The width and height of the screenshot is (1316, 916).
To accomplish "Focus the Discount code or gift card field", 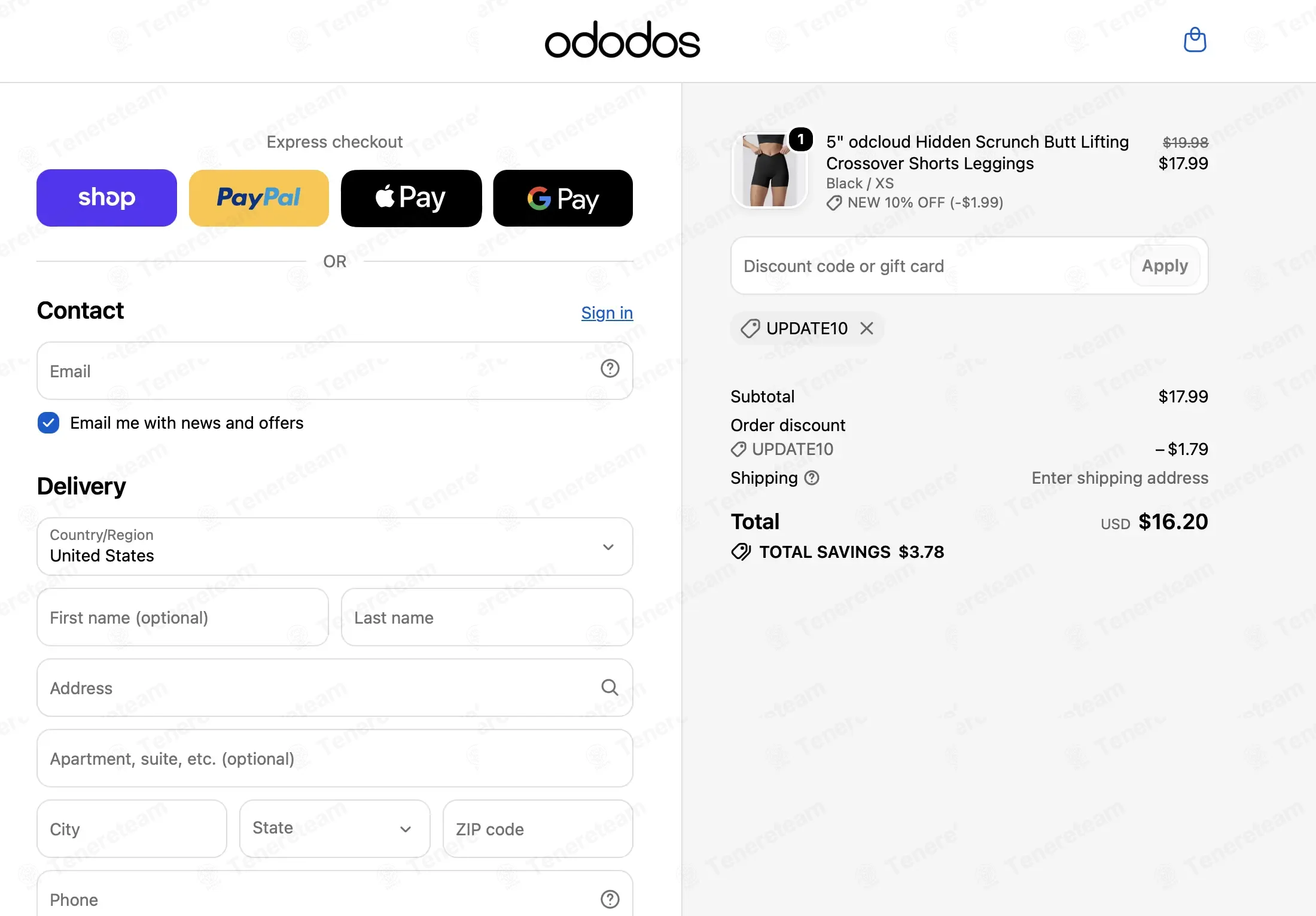I will [x=930, y=265].
